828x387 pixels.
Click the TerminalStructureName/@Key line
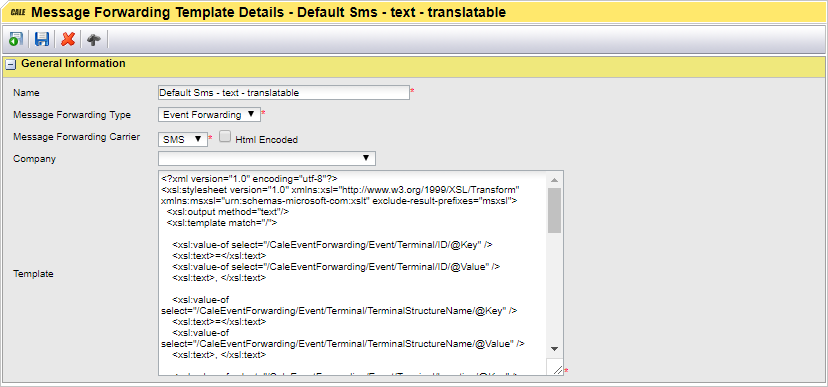point(339,311)
